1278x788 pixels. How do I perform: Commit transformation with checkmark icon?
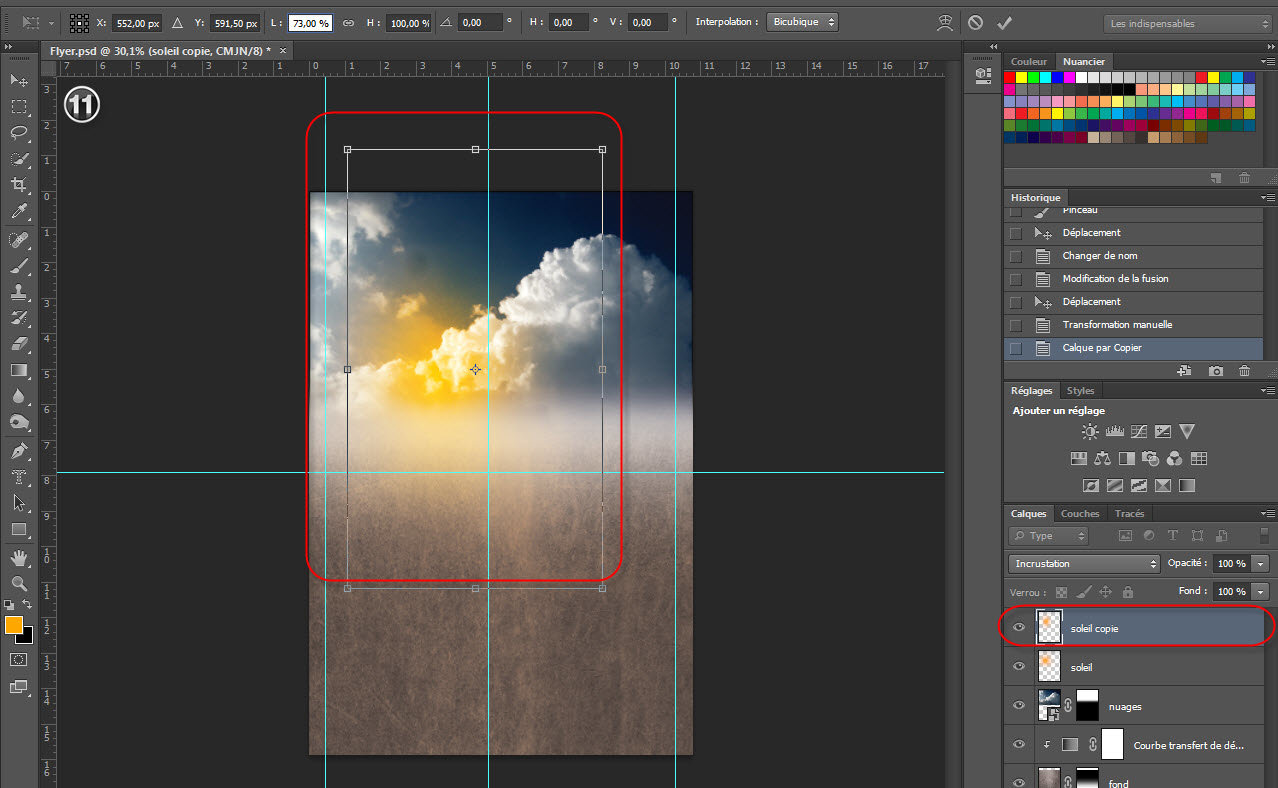click(x=1004, y=22)
